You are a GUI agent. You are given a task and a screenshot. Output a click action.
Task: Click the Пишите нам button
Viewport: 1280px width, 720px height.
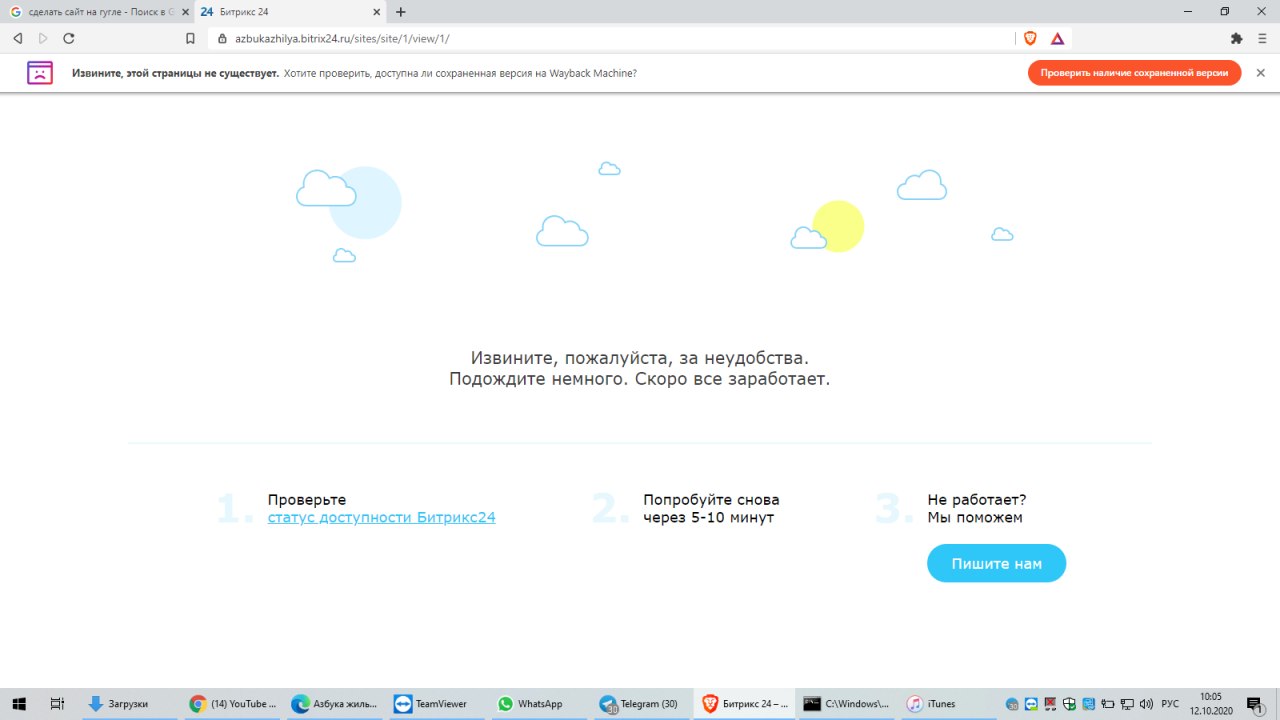(x=996, y=564)
